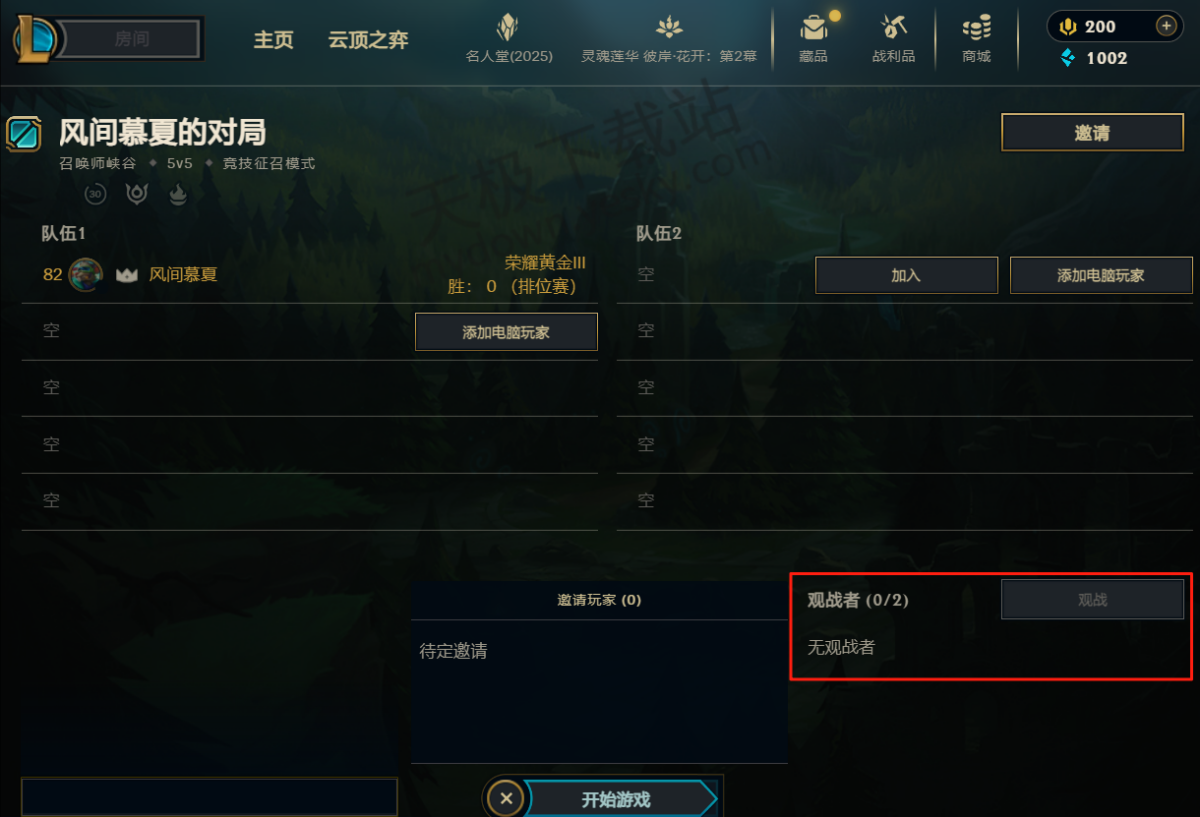Screen dimensions: 1200x817
Task: Click the 观战 spectate button
Action: (1092, 600)
